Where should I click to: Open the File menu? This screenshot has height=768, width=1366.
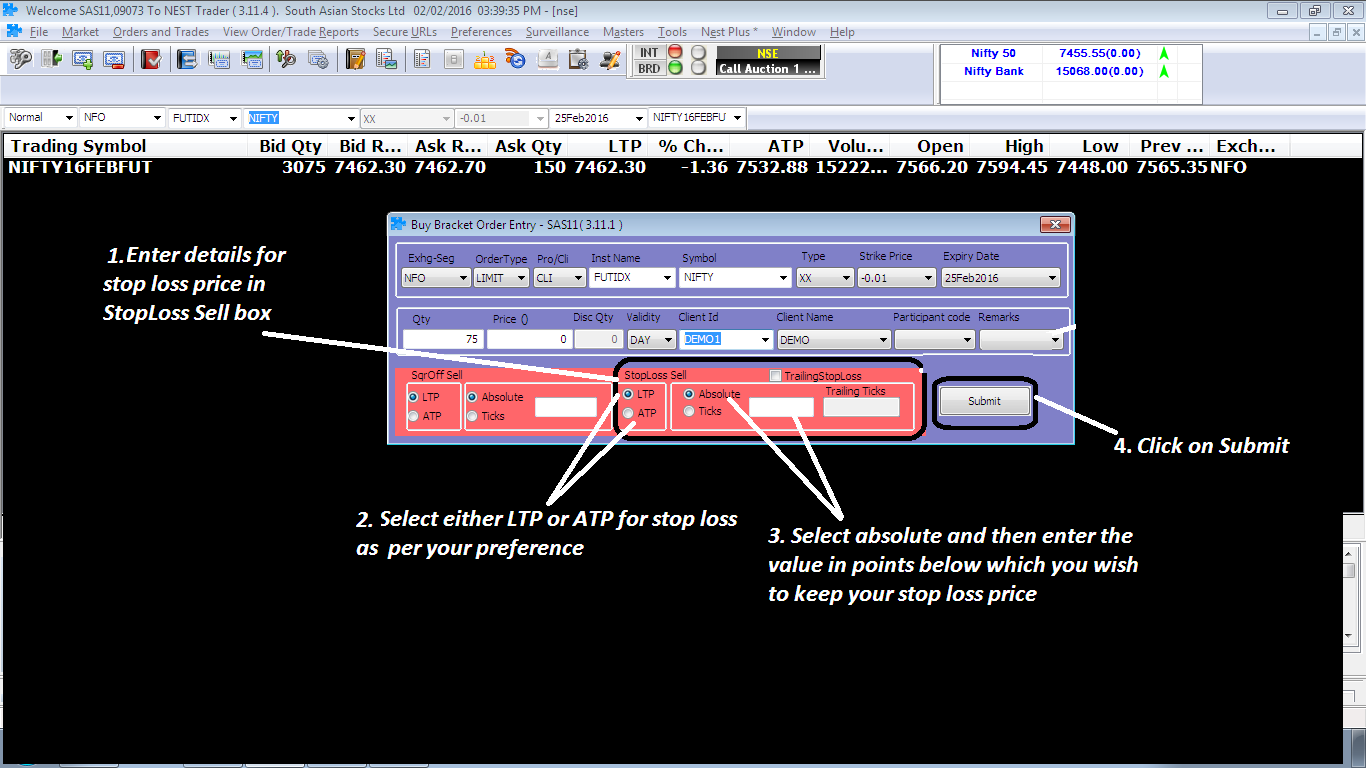tap(39, 32)
